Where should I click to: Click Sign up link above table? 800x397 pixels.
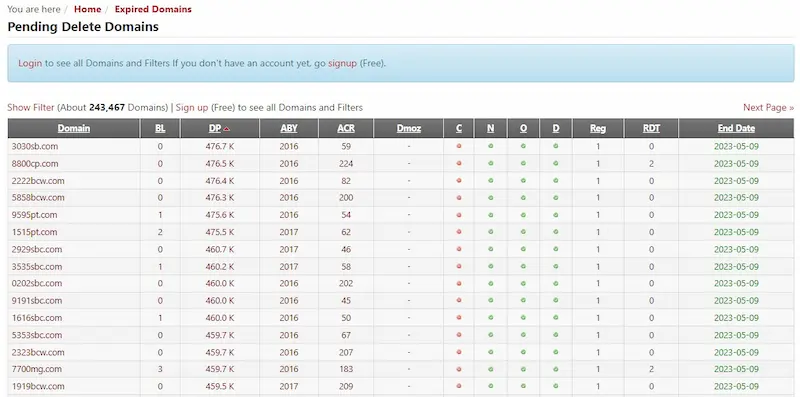pos(192,108)
